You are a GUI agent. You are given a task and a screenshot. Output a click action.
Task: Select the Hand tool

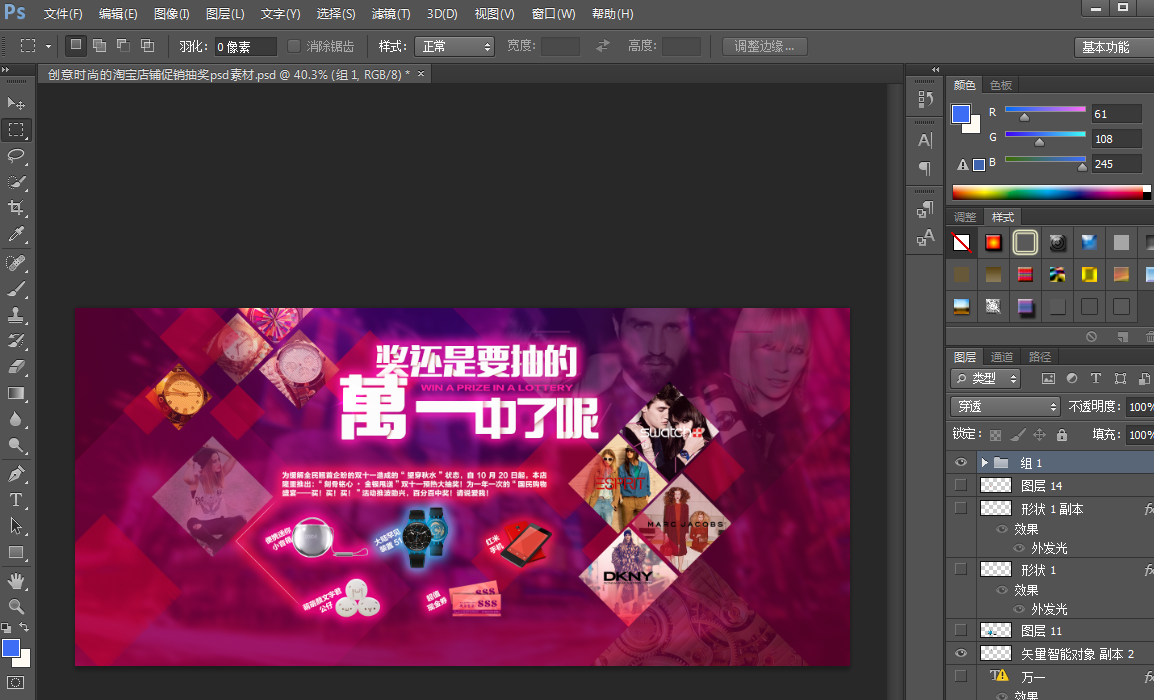[15, 581]
